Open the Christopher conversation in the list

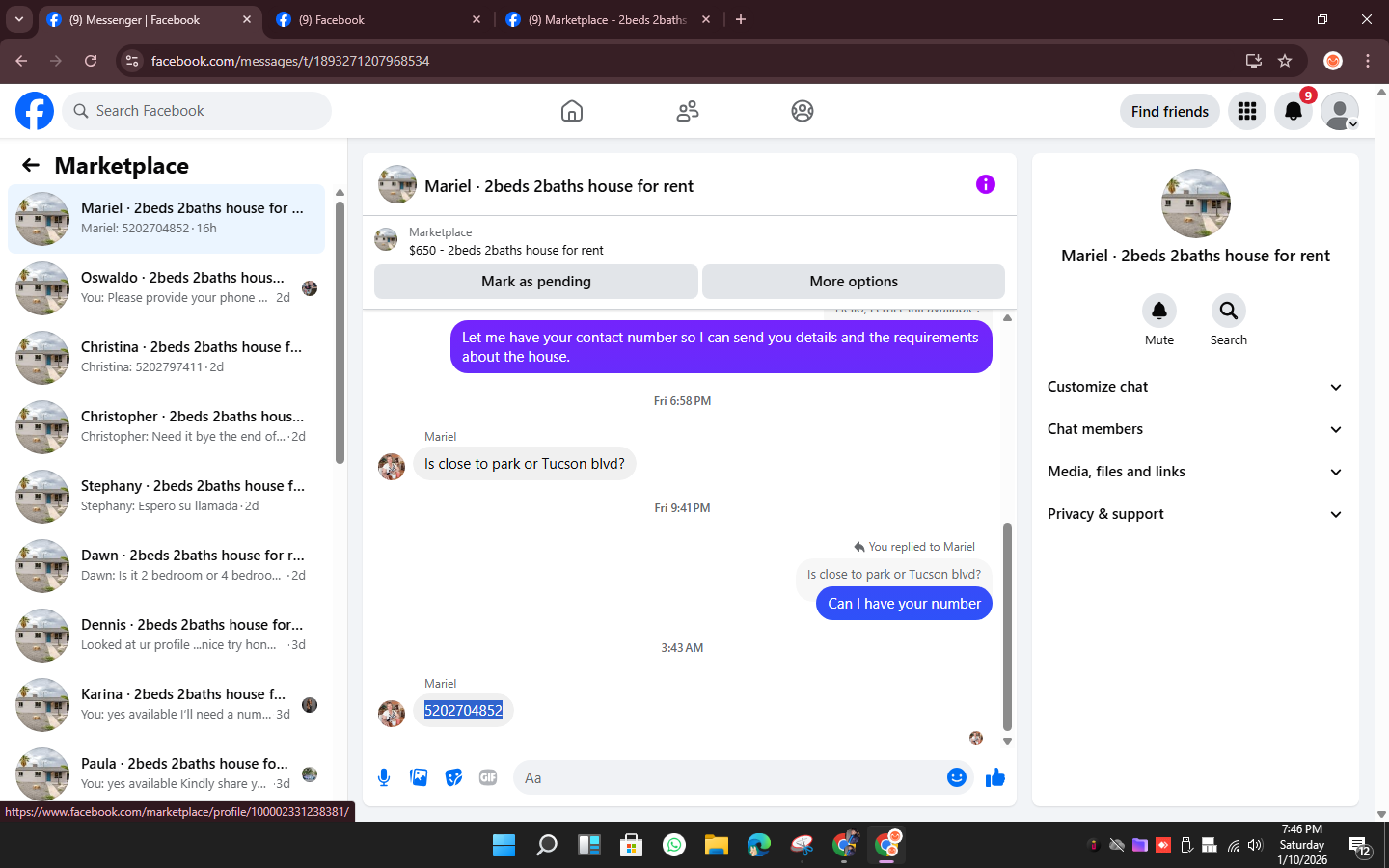tap(166, 427)
